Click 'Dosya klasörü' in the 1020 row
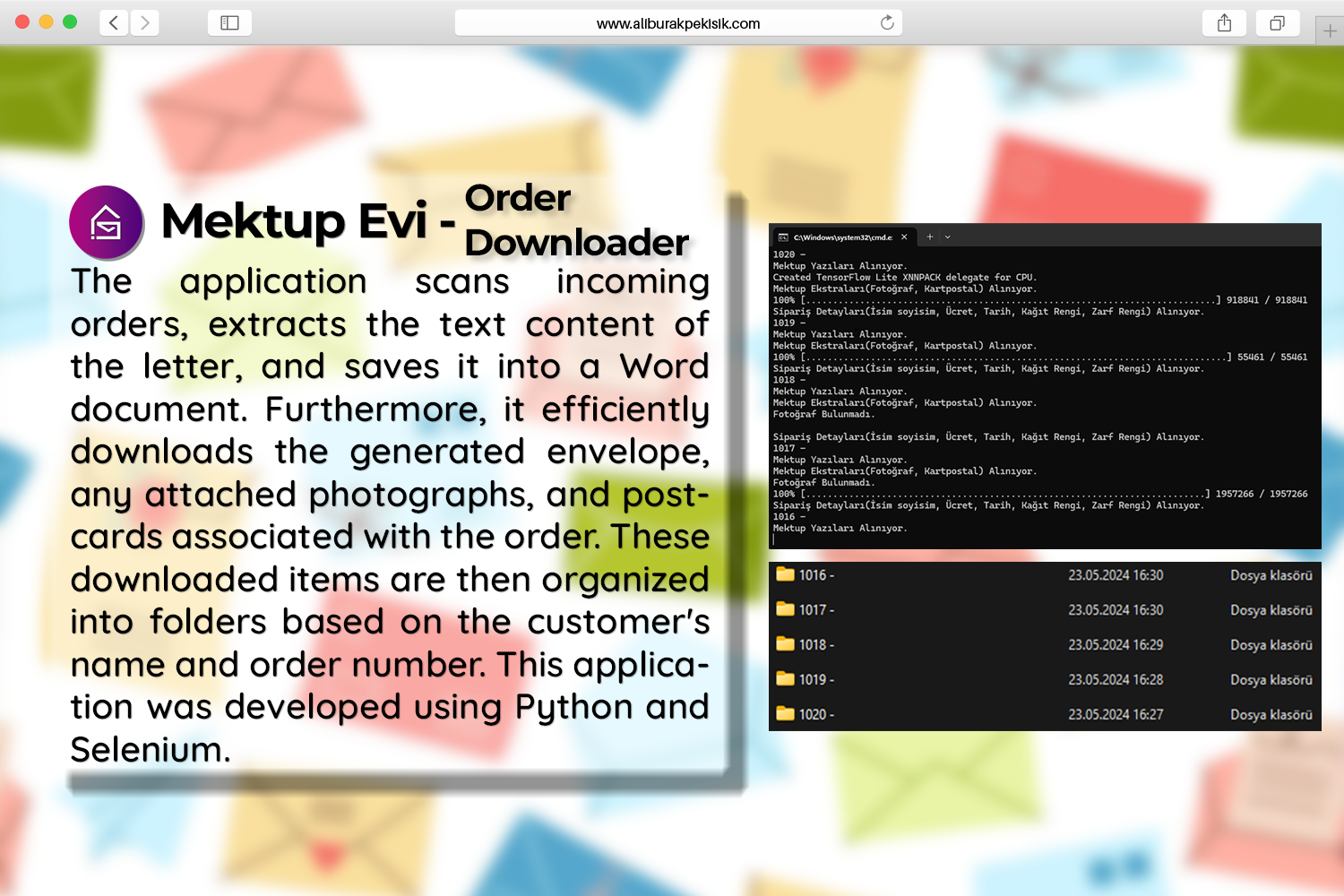Image resolution: width=1344 pixels, height=896 pixels. [x=1271, y=715]
